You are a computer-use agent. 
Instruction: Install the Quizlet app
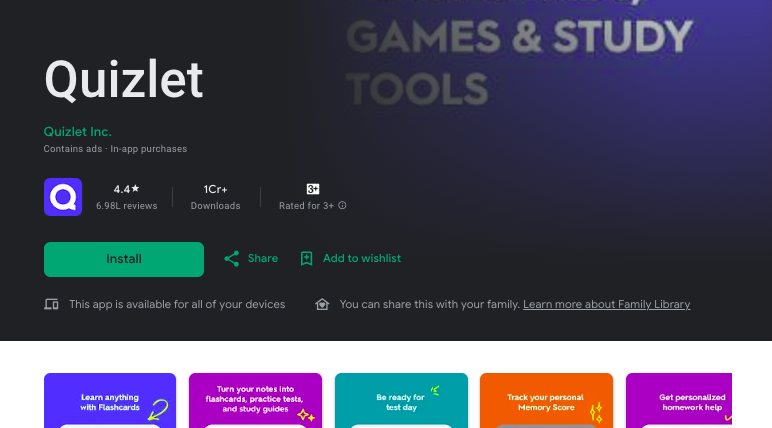tap(124, 259)
